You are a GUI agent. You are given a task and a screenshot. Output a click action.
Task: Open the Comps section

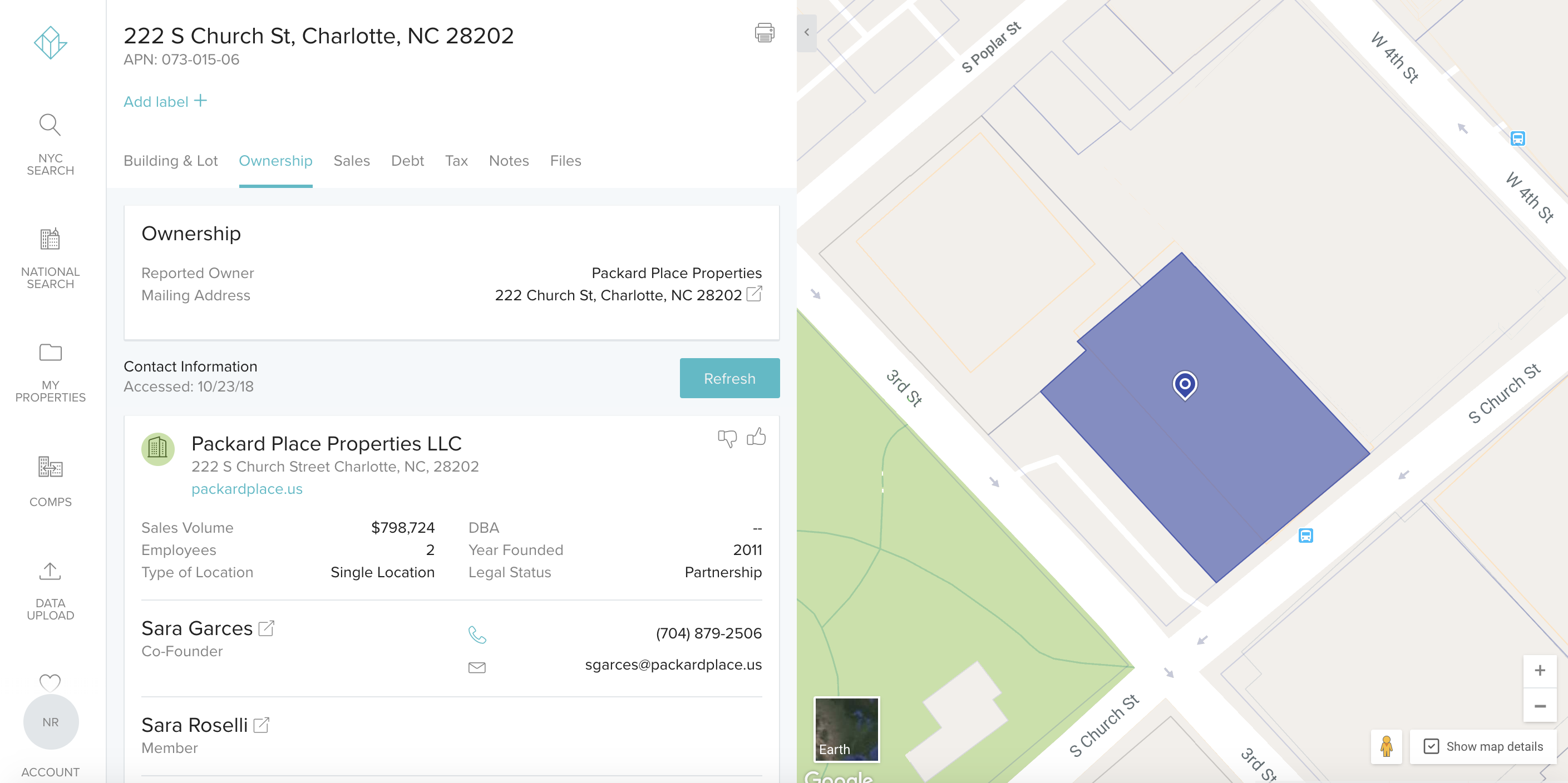50,480
